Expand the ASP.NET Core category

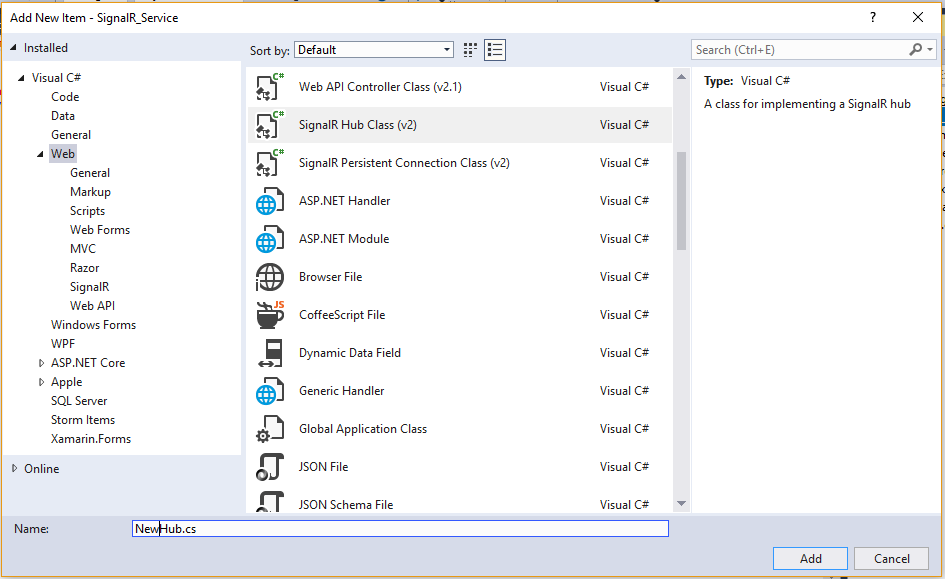[x=41, y=363]
